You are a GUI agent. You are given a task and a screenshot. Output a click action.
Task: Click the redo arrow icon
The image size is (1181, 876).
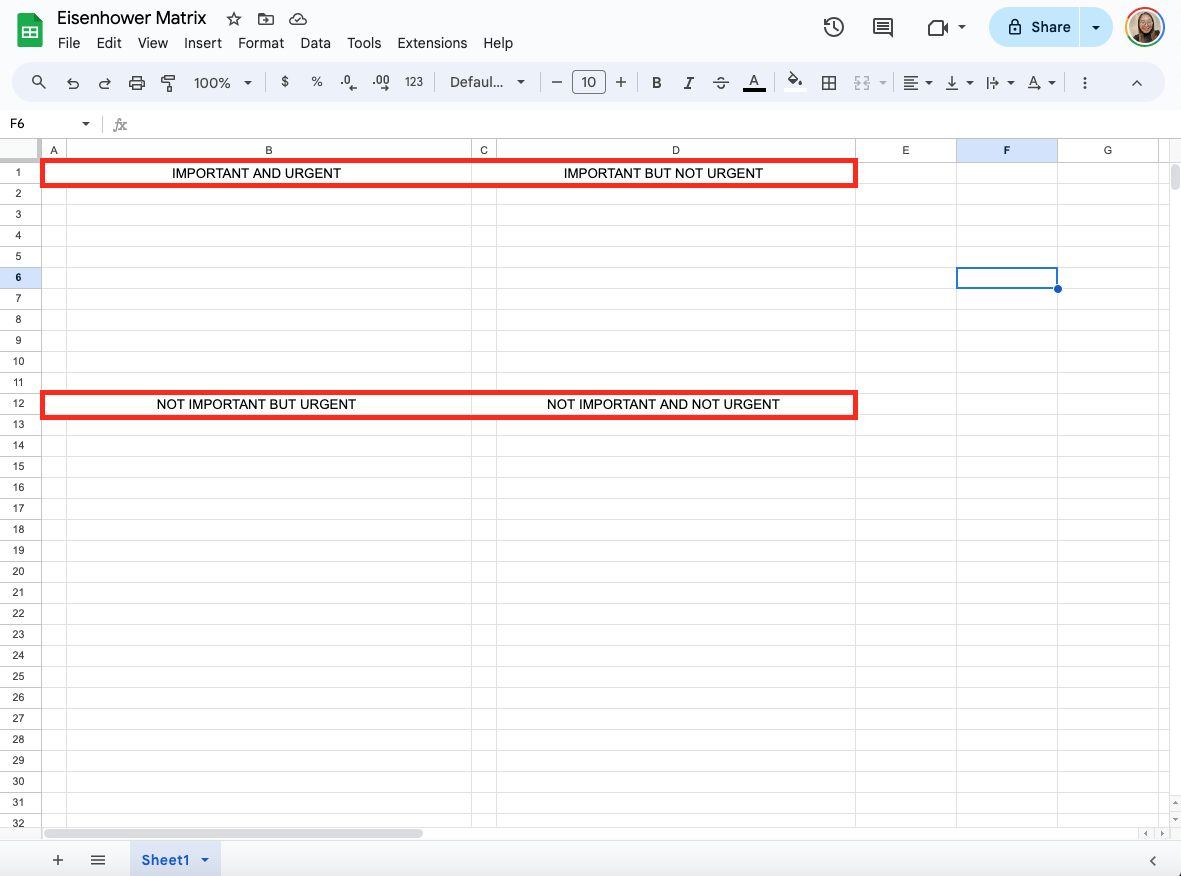click(x=104, y=83)
